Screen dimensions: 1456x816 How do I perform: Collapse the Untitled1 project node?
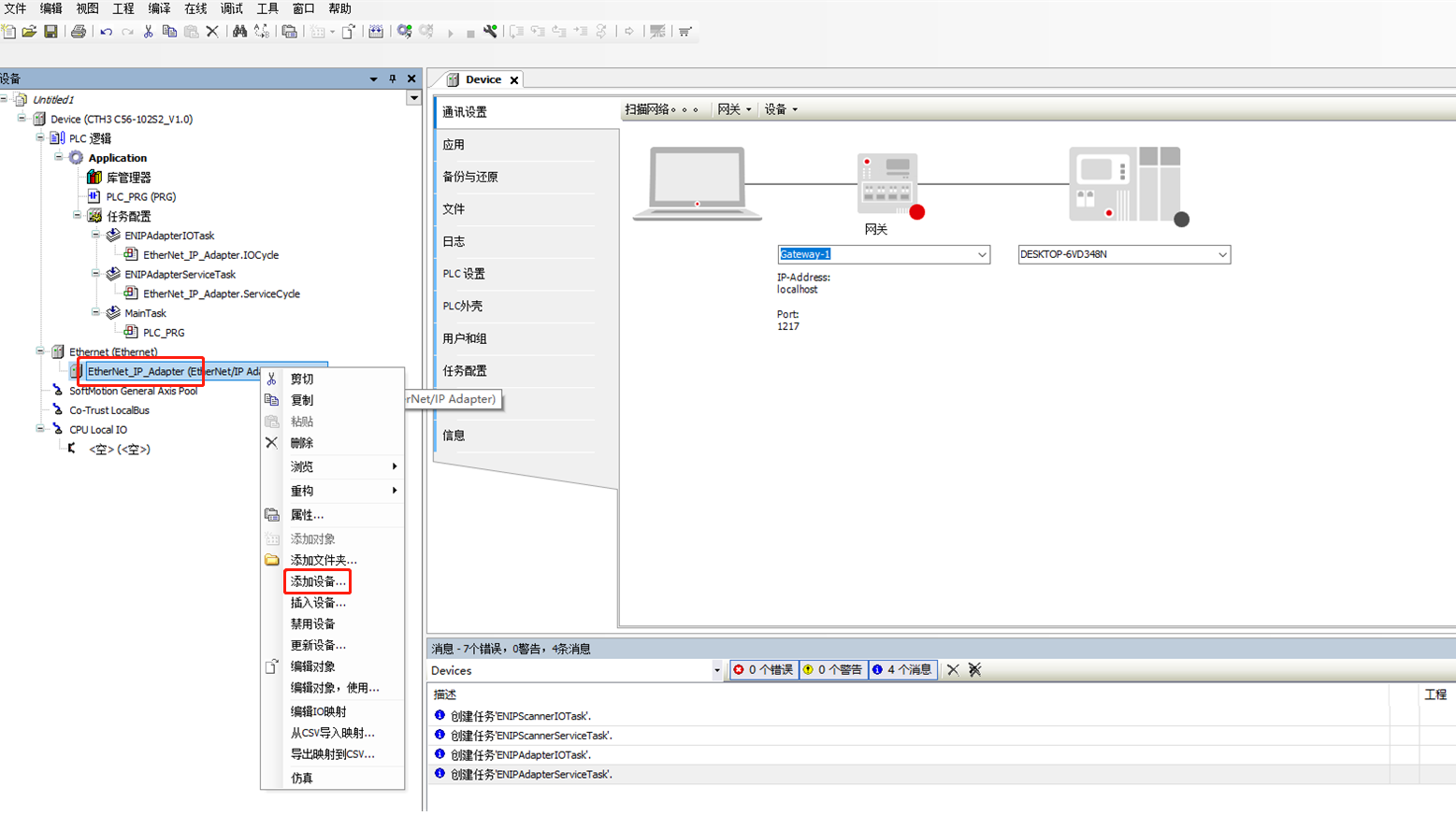(4, 99)
